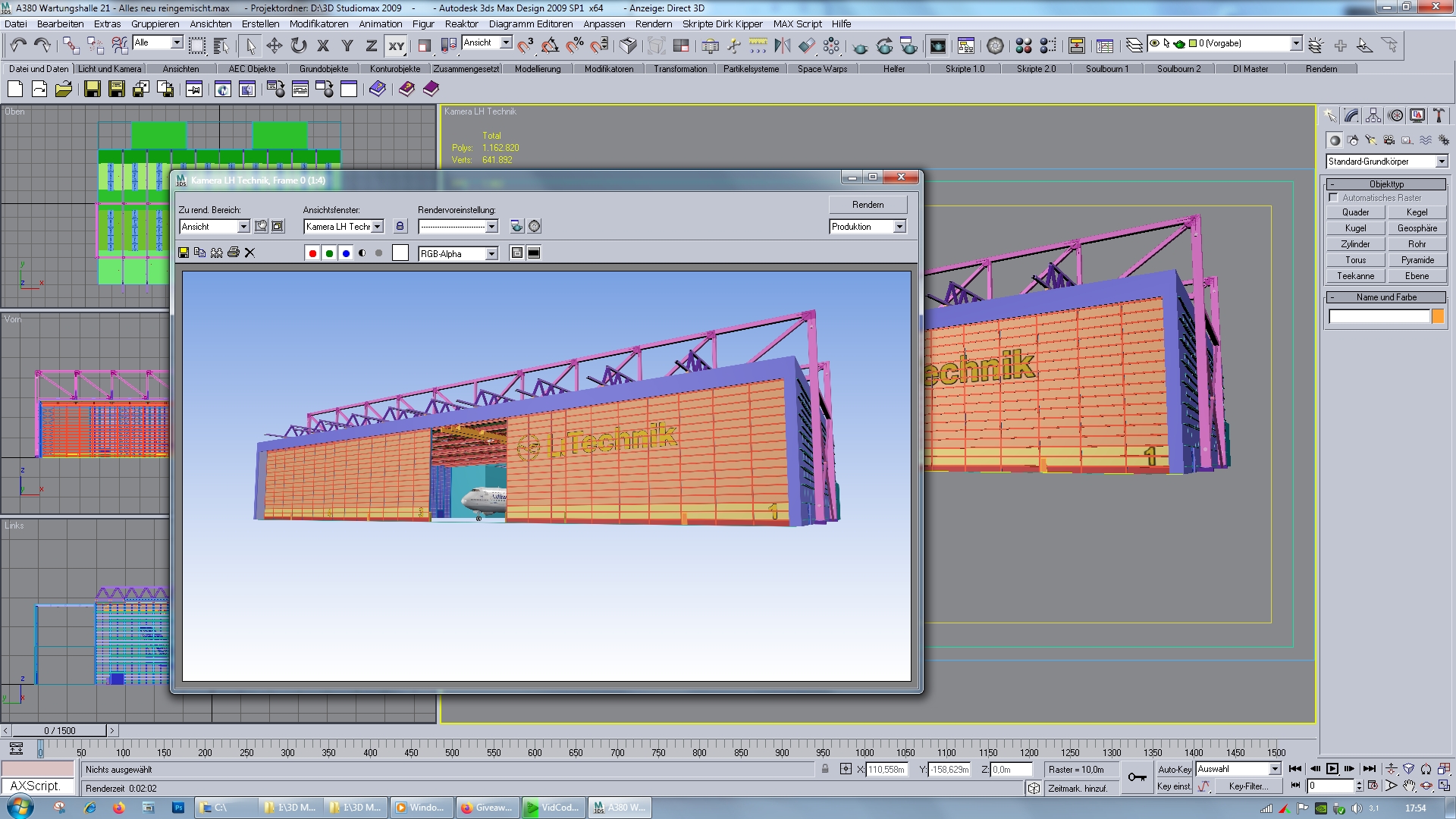Toggle the blue channel display
This screenshot has height=819, width=1456.
[346, 253]
